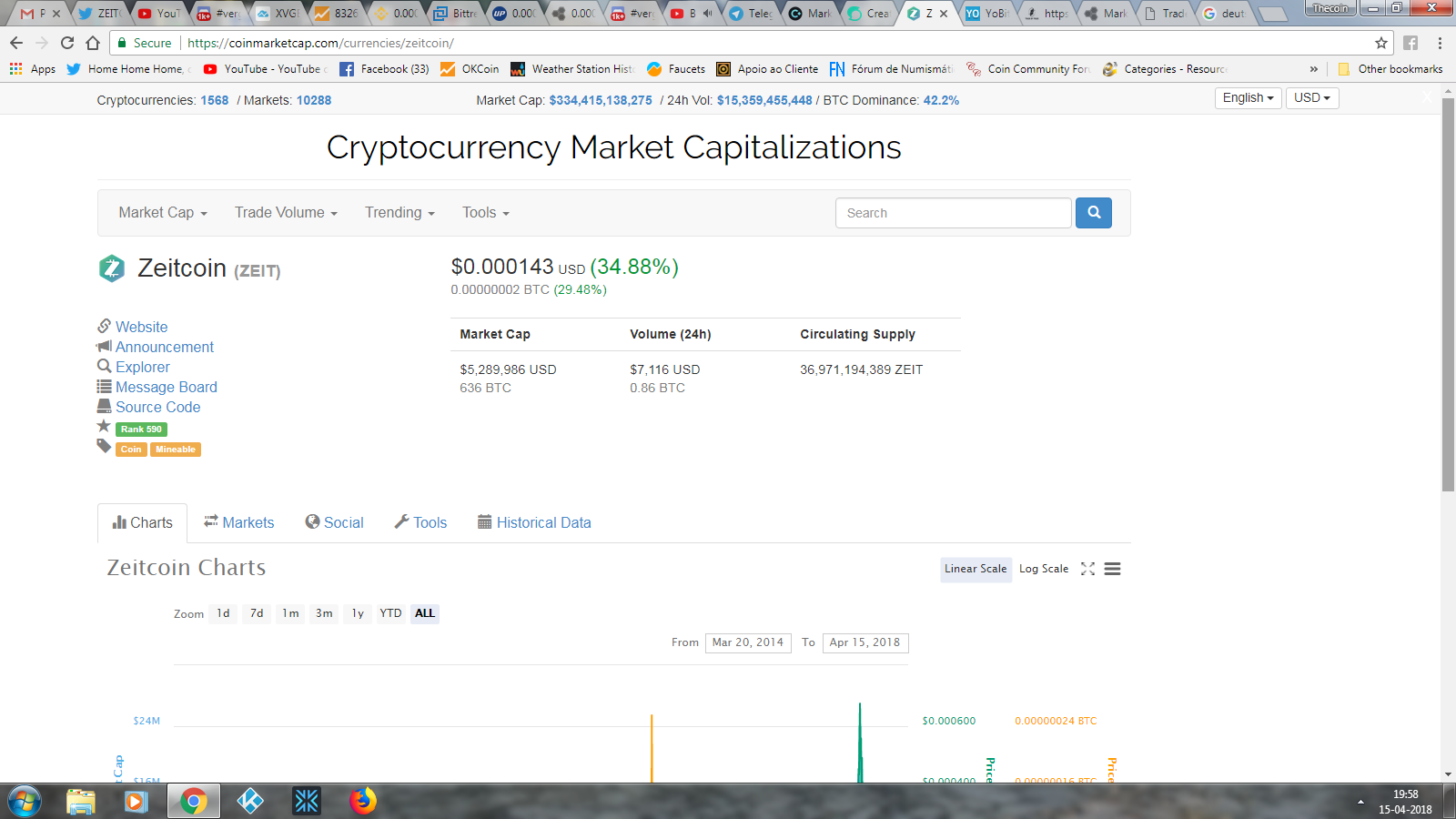Screen dimensions: 1456x819
Task: Open the Tools tab below coin info
Action: pyautogui.click(x=420, y=523)
